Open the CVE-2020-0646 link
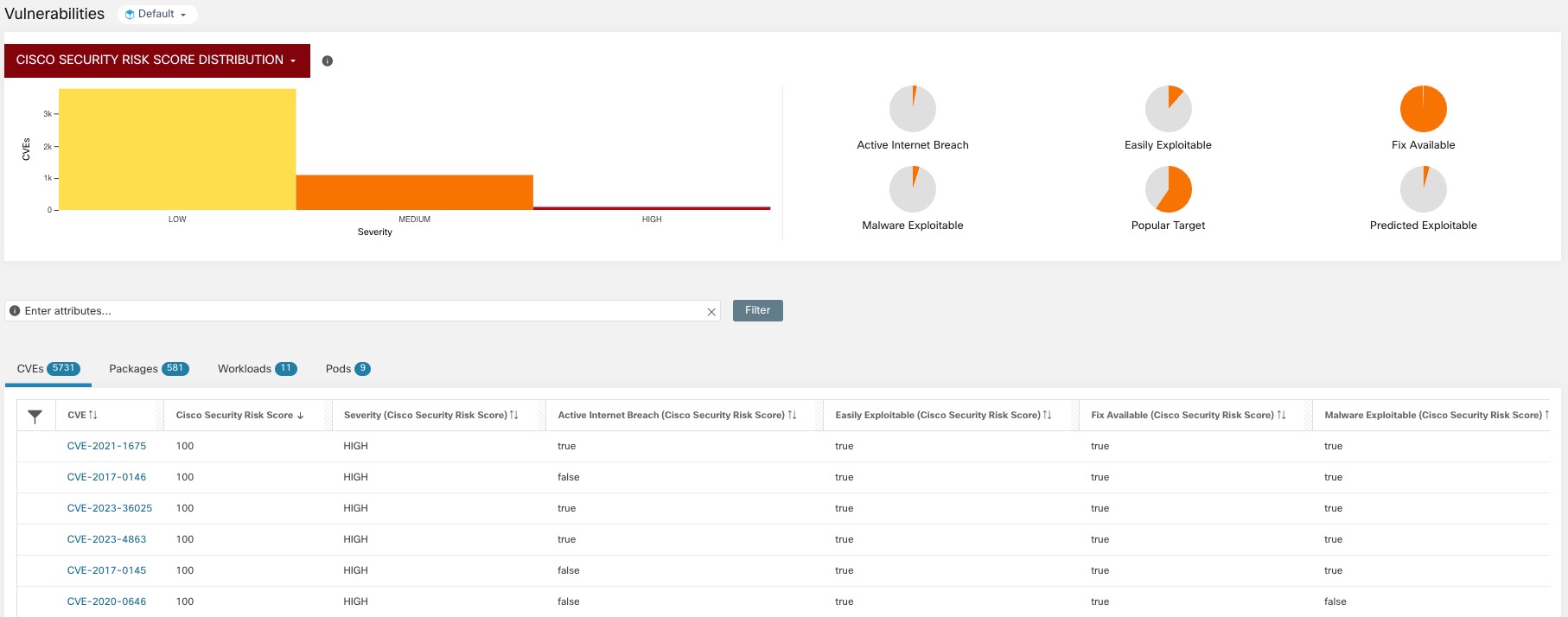 [x=106, y=602]
